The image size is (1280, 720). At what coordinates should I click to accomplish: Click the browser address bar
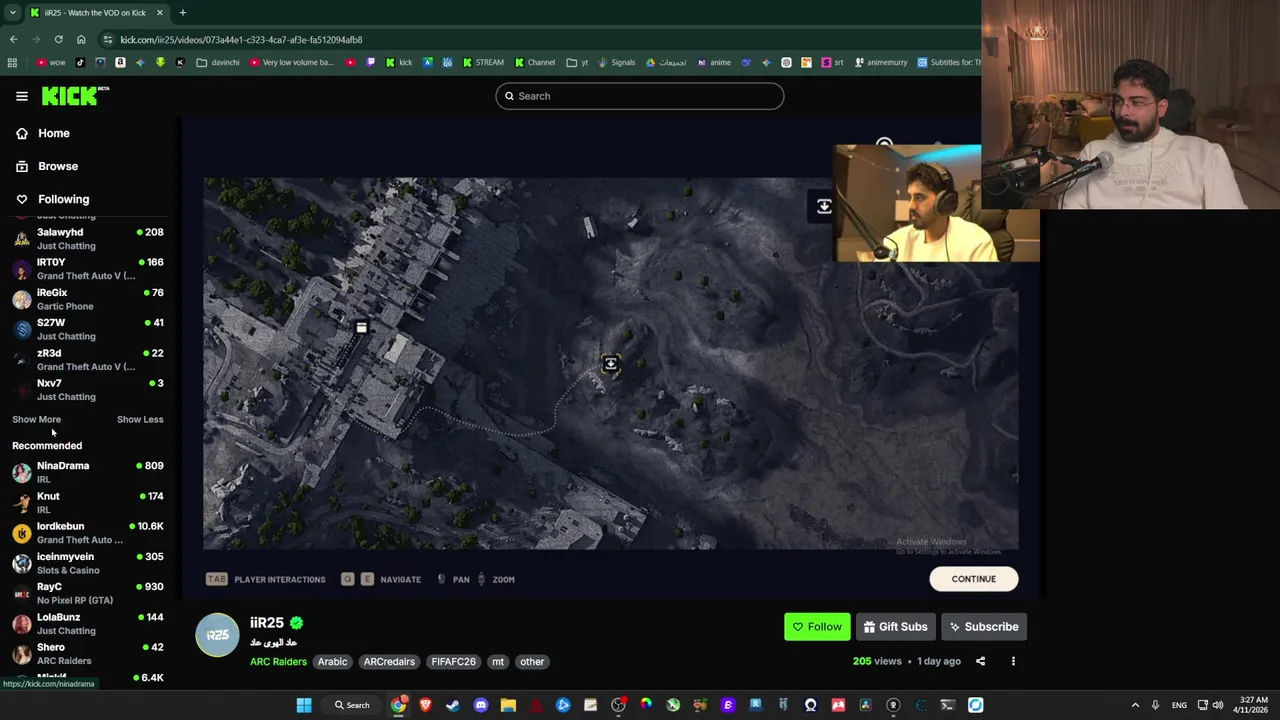pos(540,40)
